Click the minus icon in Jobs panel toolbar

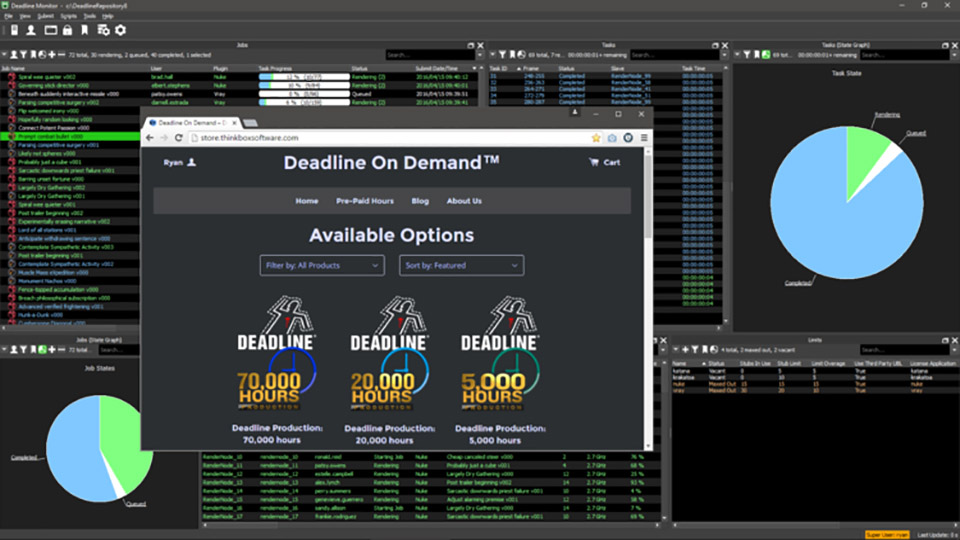pos(61,55)
